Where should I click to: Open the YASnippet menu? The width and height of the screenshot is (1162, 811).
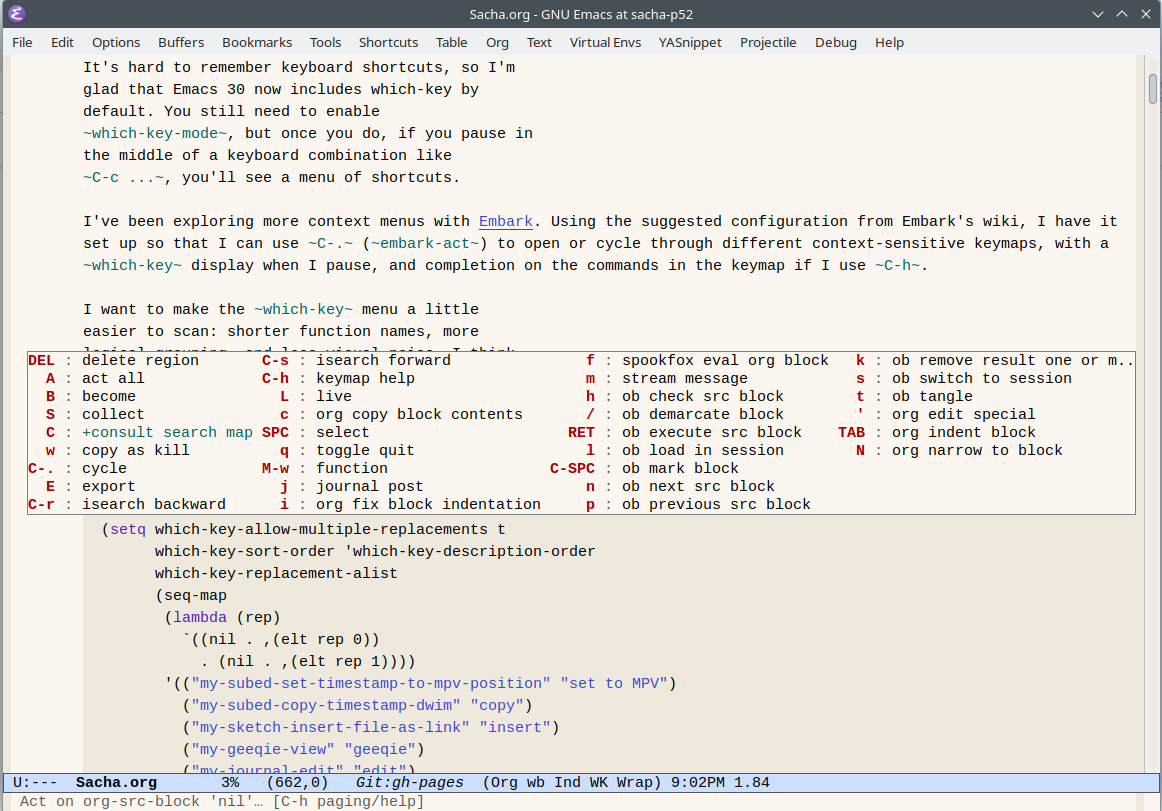point(690,42)
